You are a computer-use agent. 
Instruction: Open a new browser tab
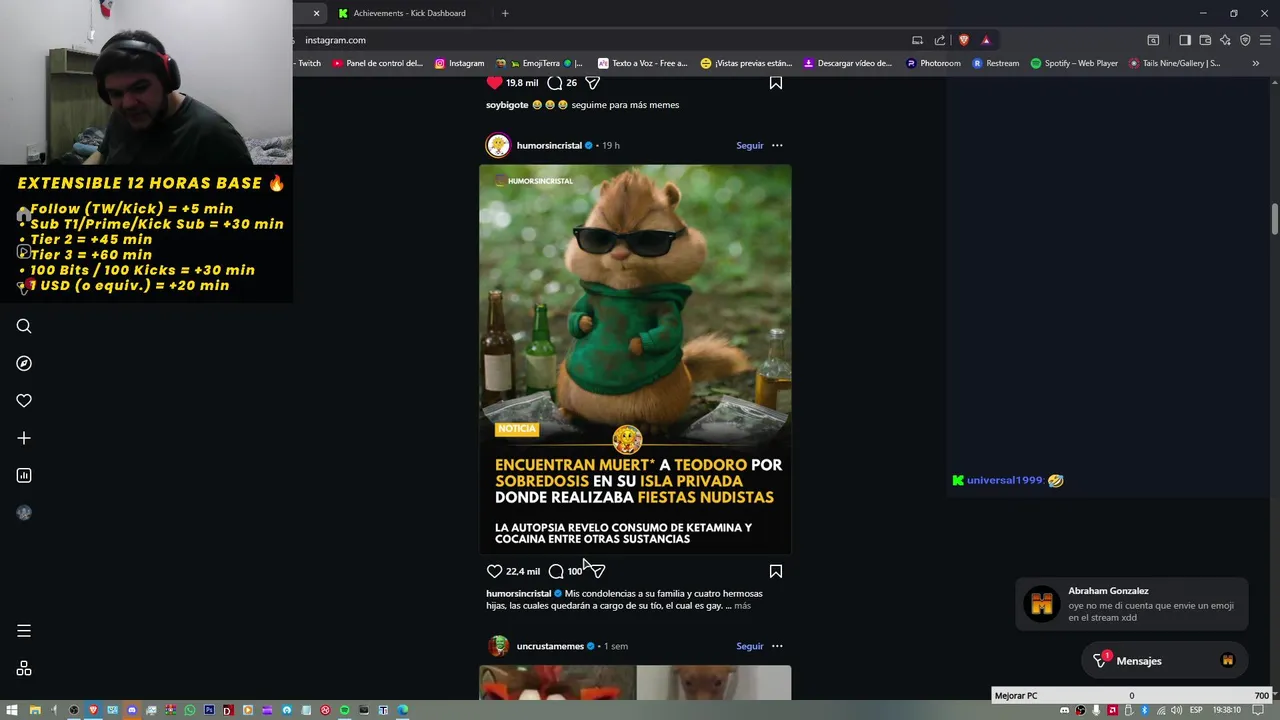tap(505, 13)
